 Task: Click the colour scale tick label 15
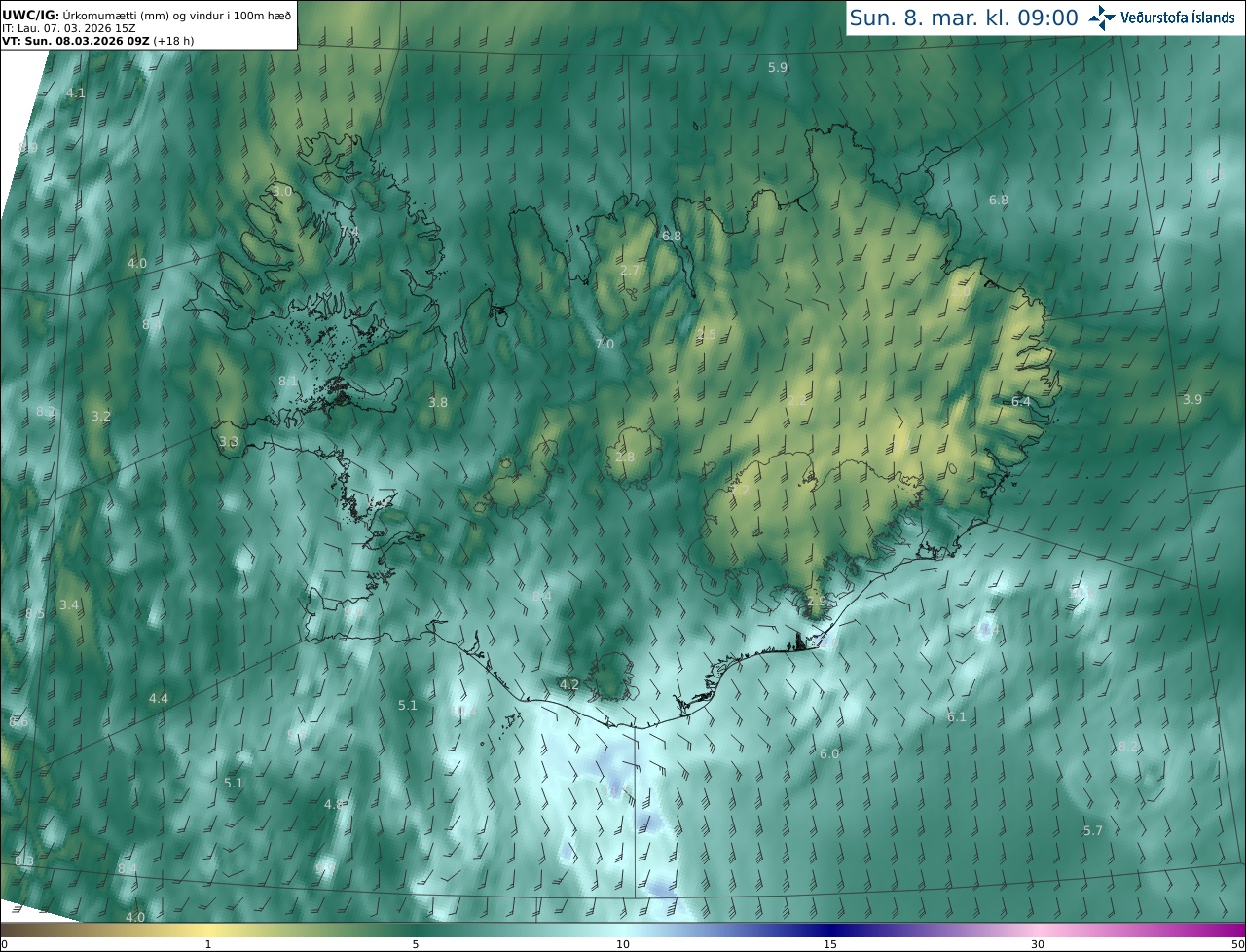(x=830, y=944)
